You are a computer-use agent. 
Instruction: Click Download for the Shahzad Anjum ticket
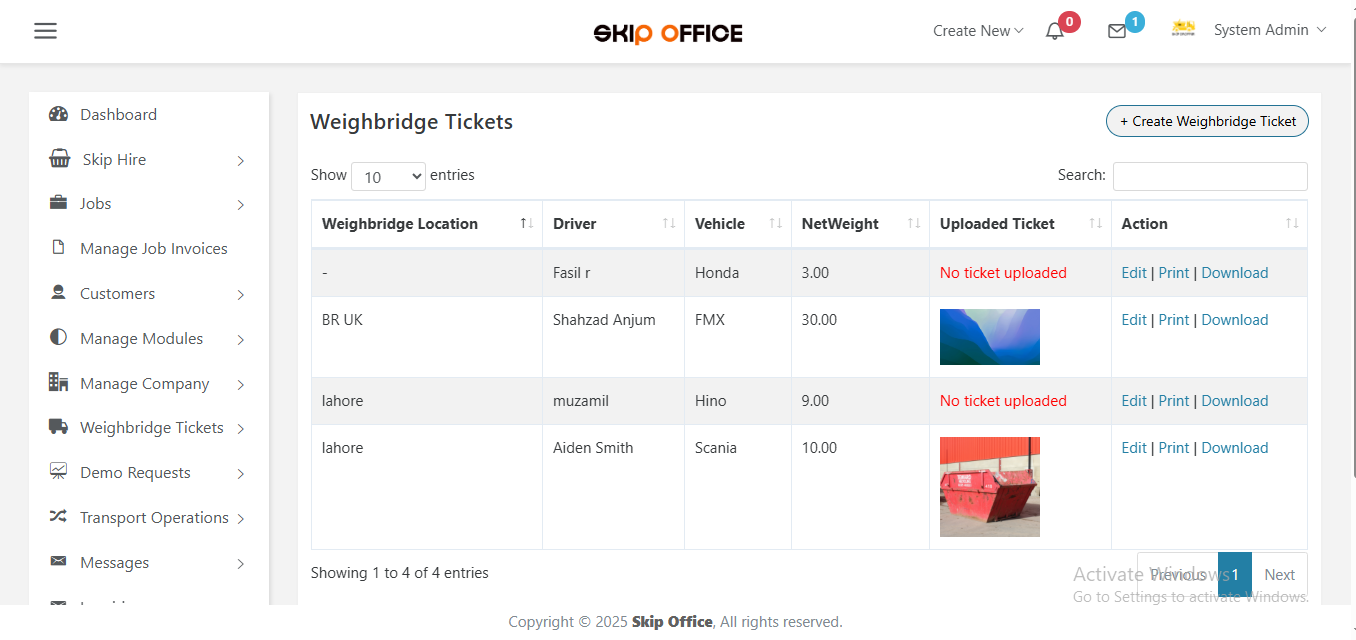click(1234, 320)
